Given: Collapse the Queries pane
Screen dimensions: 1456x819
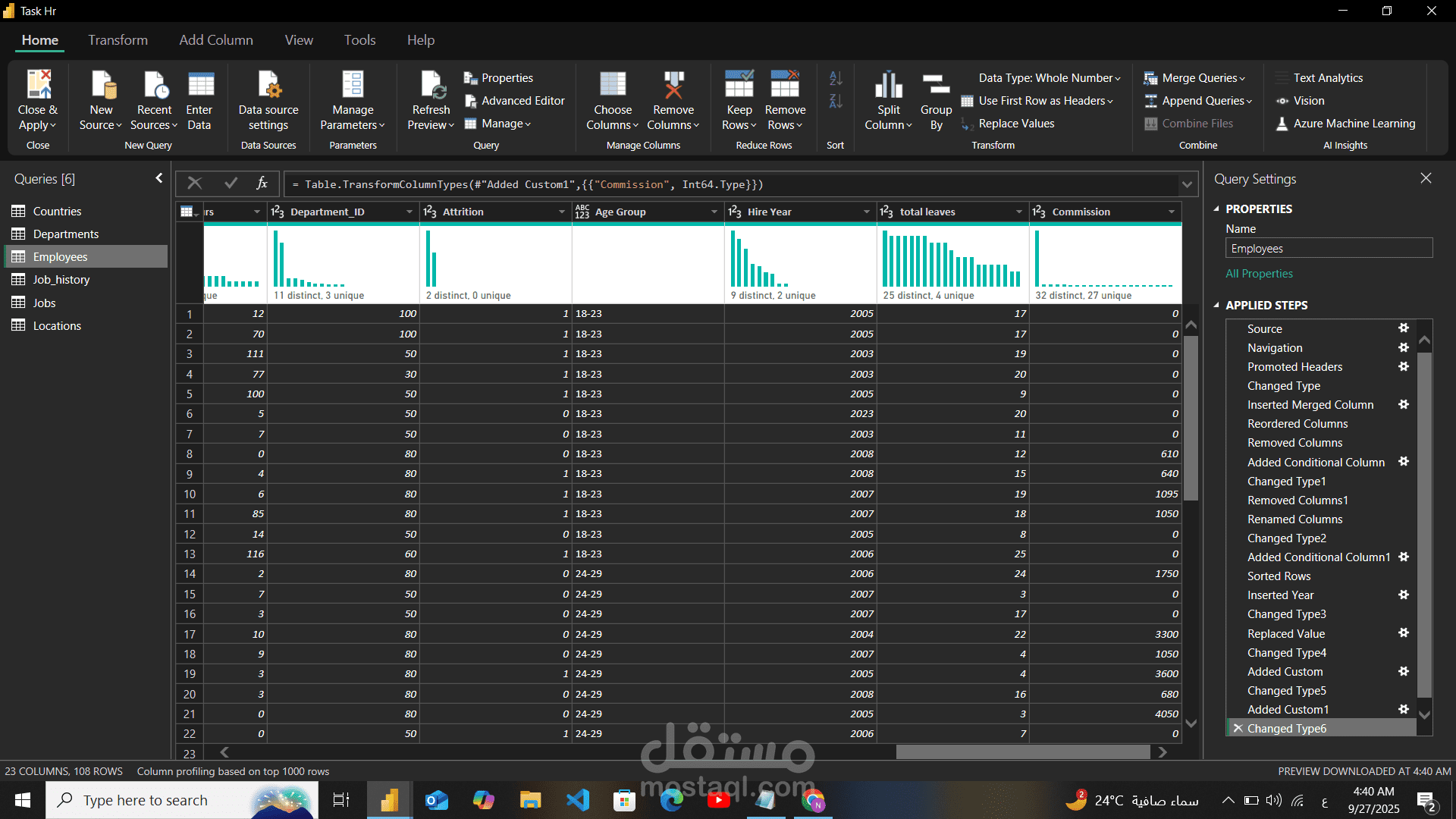Looking at the screenshot, I should tap(158, 178).
